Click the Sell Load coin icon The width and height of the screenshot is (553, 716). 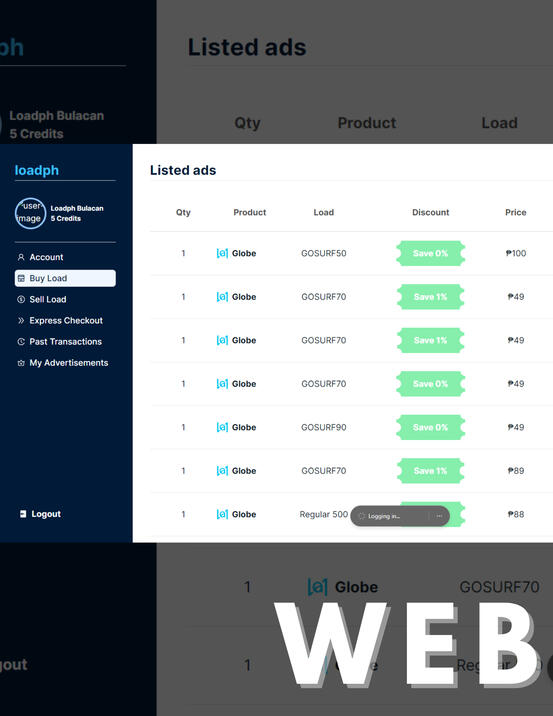(x=21, y=299)
